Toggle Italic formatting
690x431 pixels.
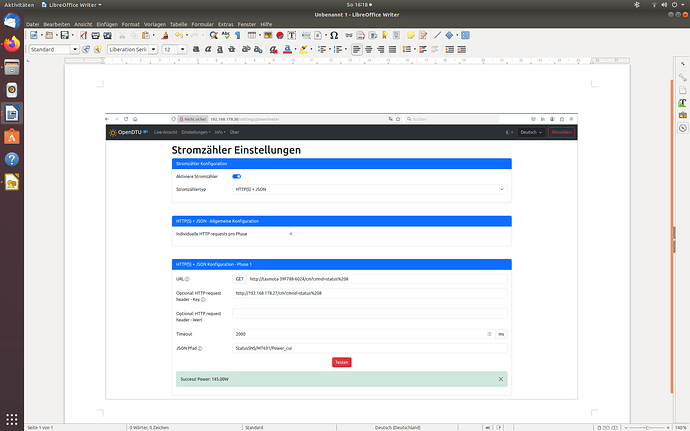pyautogui.click(x=208, y=49)
